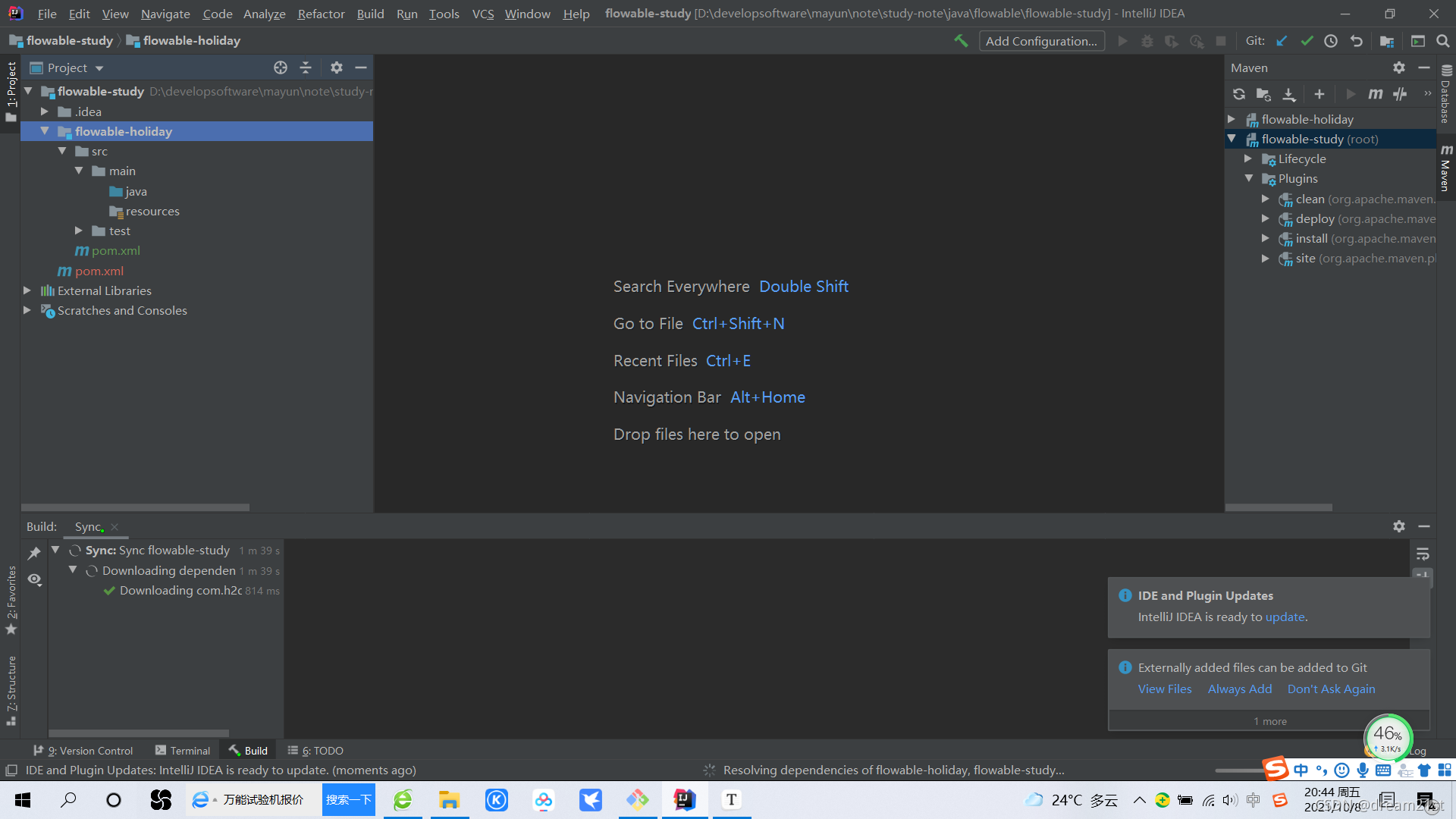Toggle the Z: Structure side panel

click(x=11, y=690)
